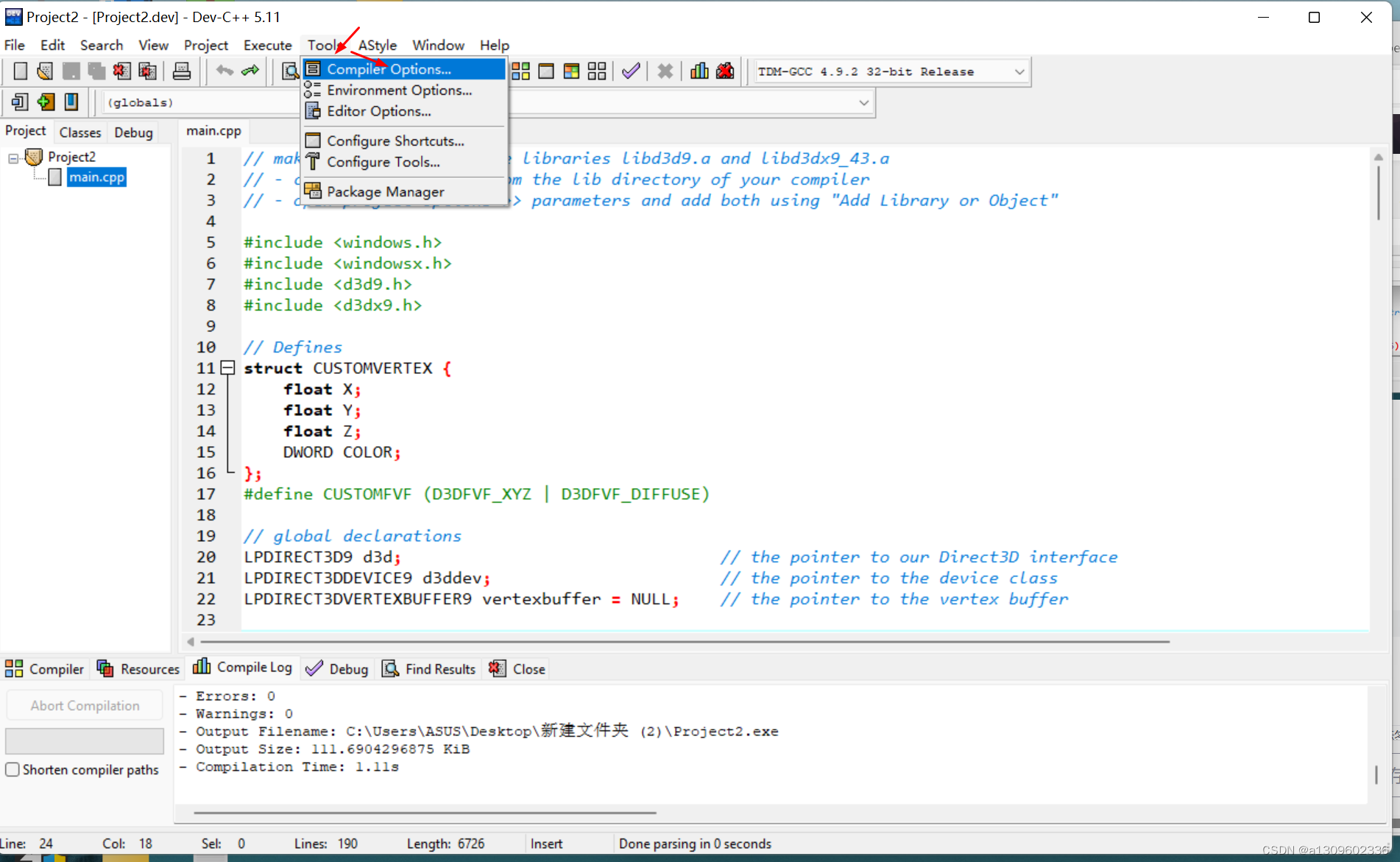1400x862 pixels.
Task: Click the main.cpp file icon in project tree
Action: coord(55,177)
